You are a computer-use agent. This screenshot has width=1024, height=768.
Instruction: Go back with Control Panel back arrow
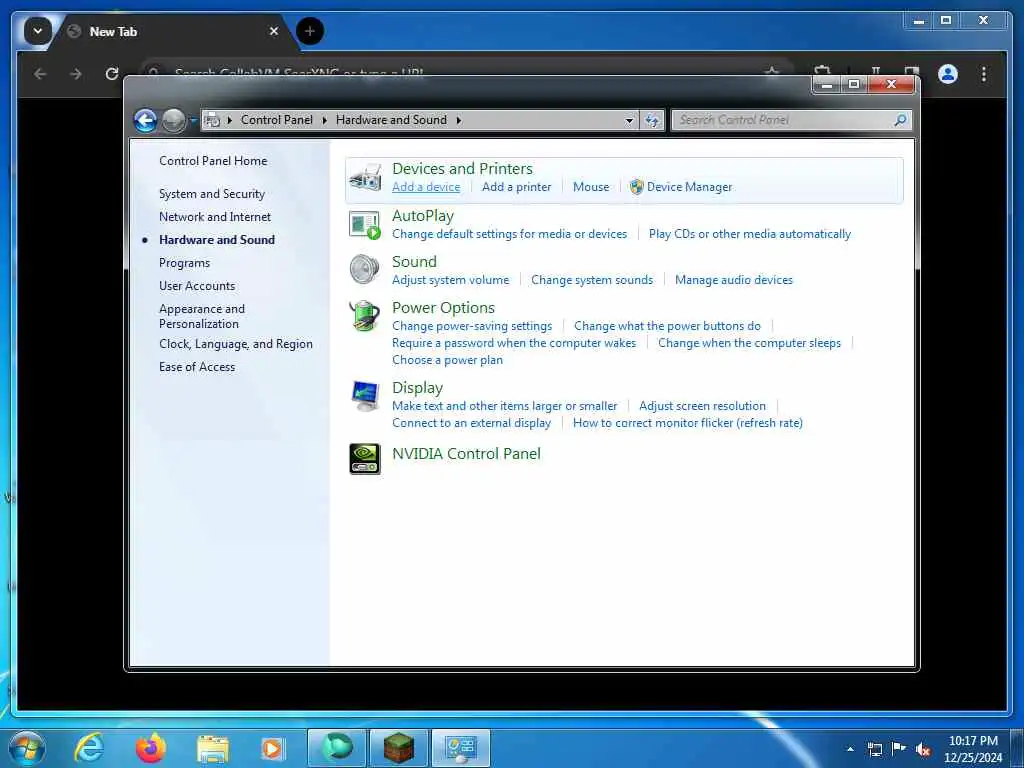(x=145, y=120)
